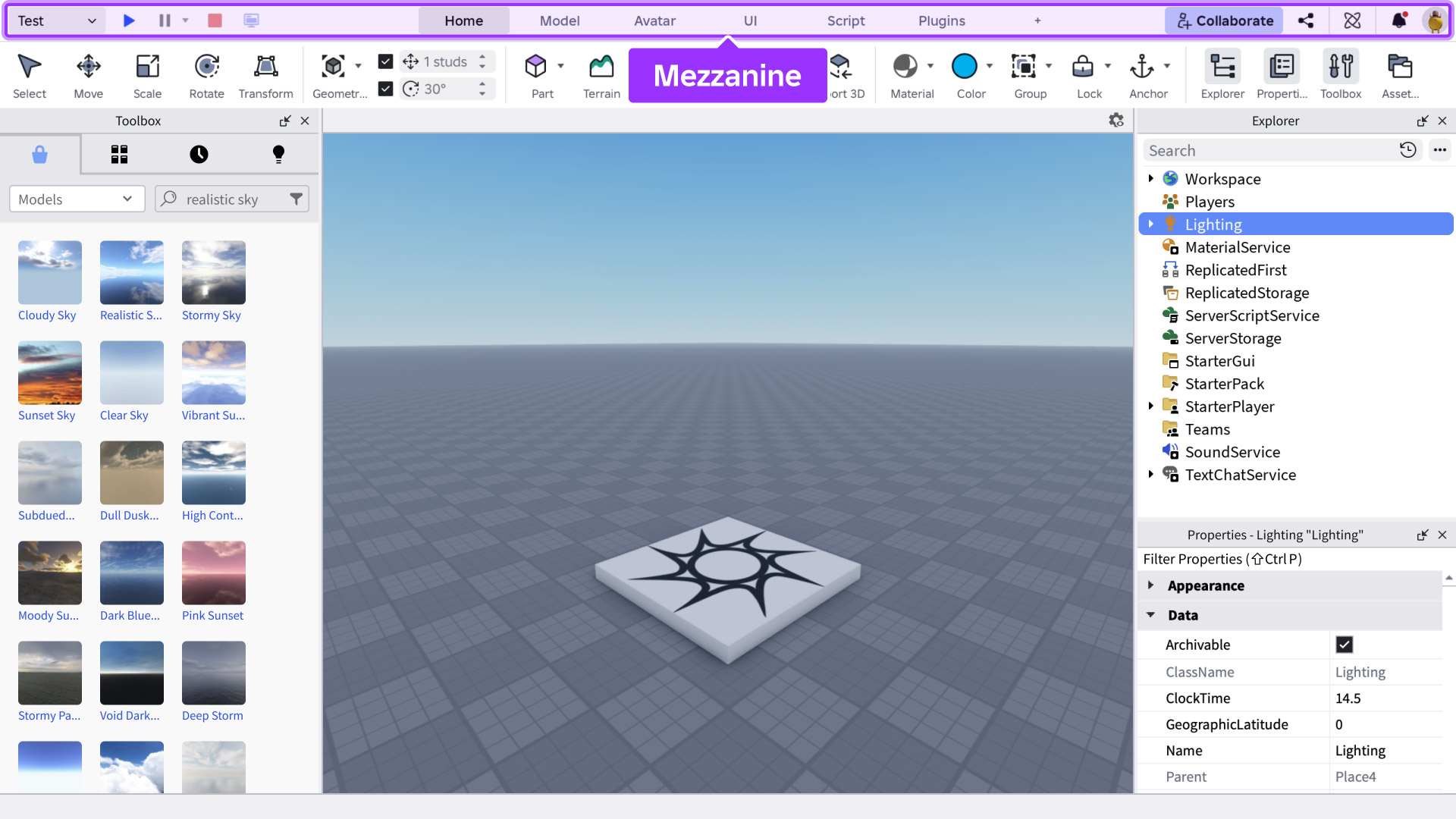Pick the blue Color swatch

(x=964, y=67)
